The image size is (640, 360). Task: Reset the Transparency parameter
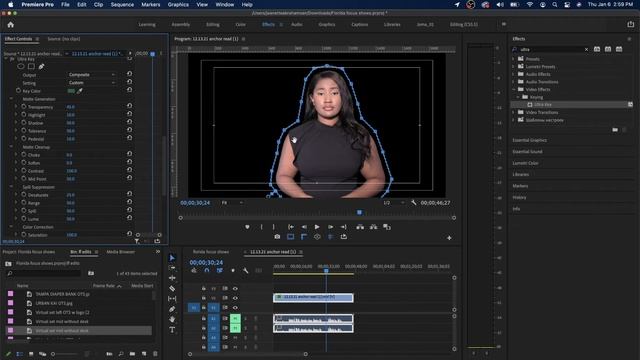(129, 106)
